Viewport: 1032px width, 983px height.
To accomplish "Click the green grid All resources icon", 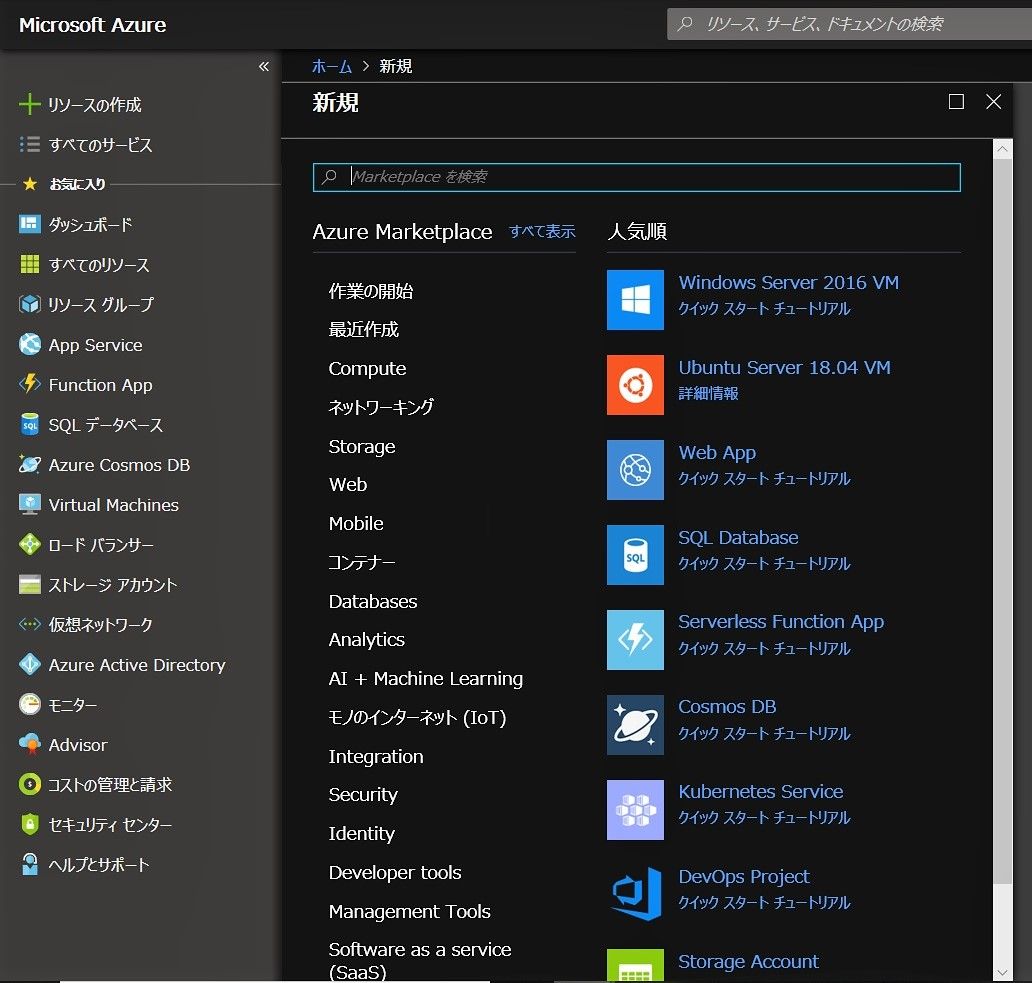I will pyautogui.click(x=29, y=264).
